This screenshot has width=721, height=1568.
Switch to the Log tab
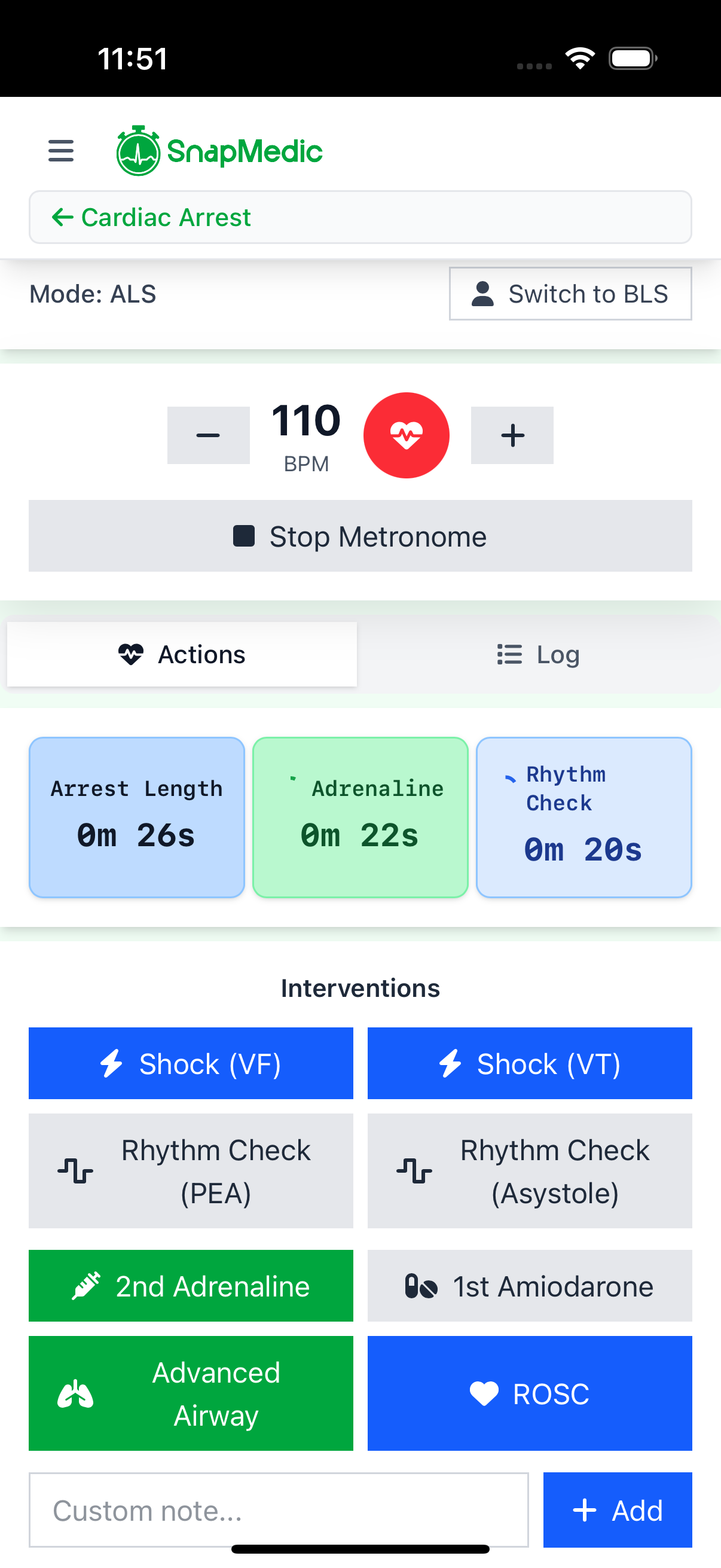tap(539, 654)
